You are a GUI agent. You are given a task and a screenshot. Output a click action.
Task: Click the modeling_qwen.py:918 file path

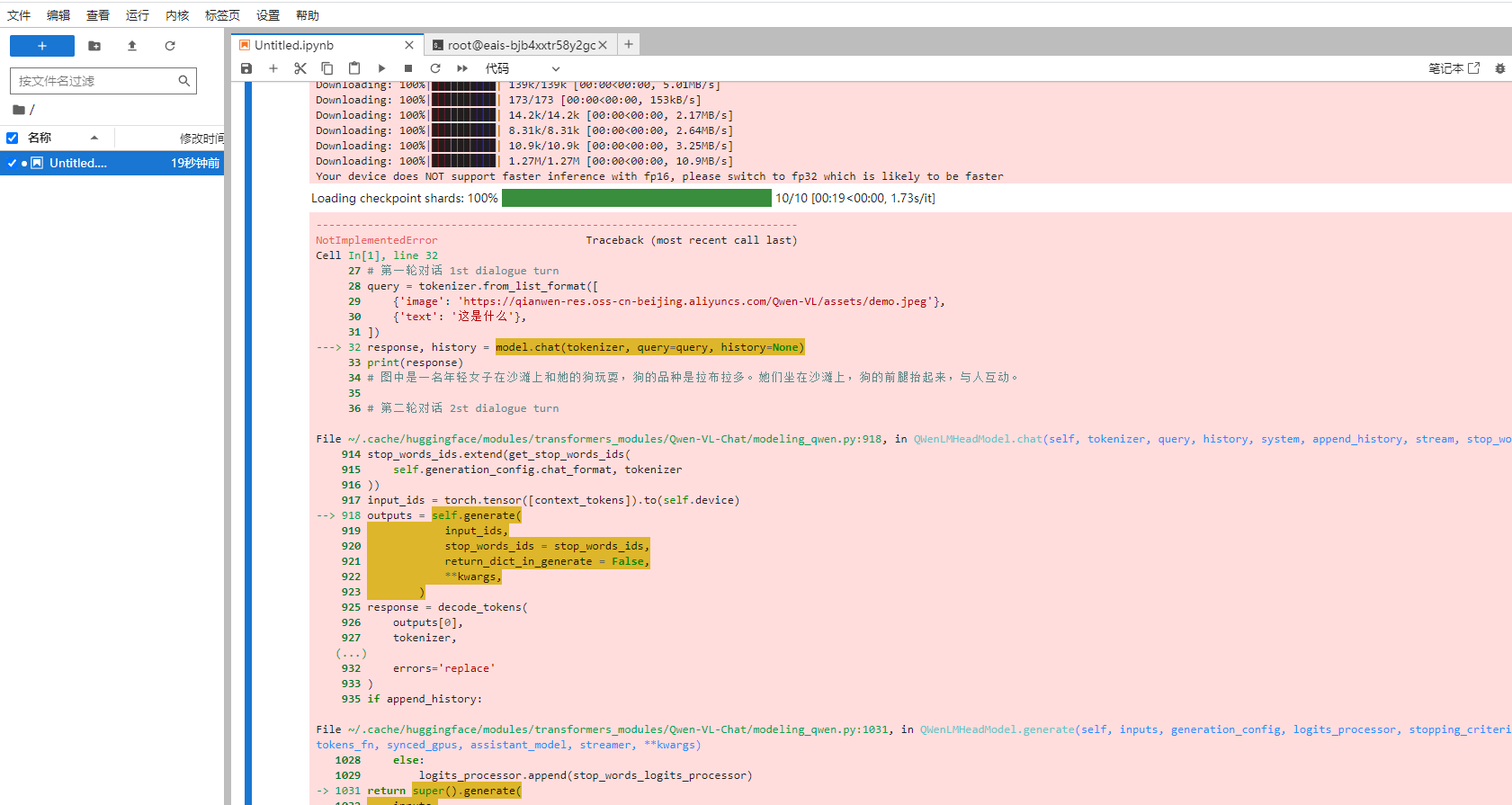(615, 439)
